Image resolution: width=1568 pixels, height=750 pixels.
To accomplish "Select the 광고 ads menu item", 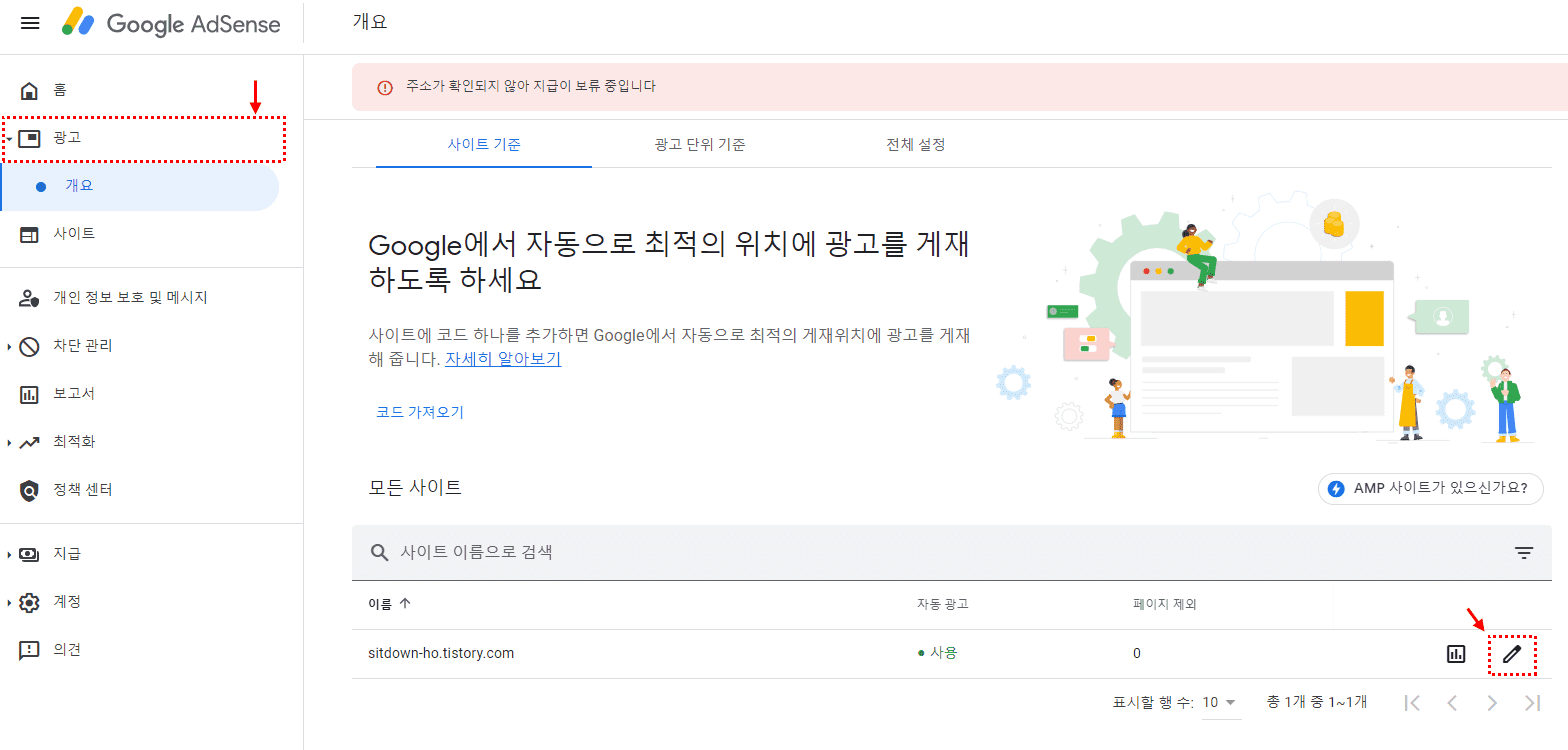I will (145, 138).
